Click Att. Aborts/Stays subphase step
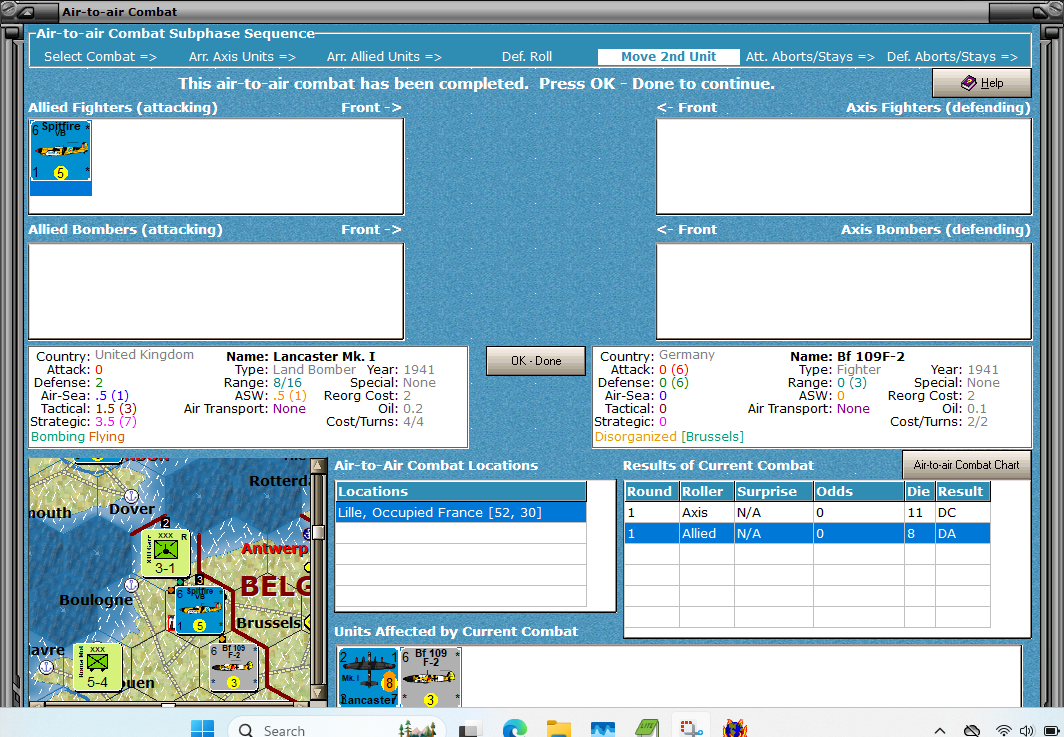The image size is (1064, 737). pos(810,57)
